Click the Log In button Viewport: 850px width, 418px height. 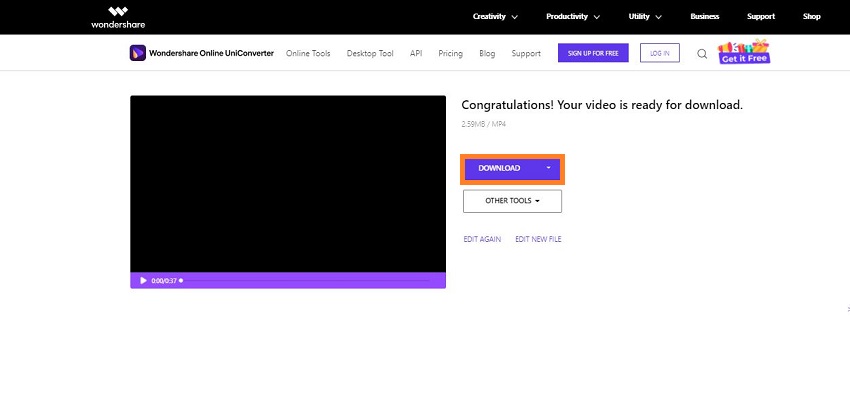[x=660, y=53]
